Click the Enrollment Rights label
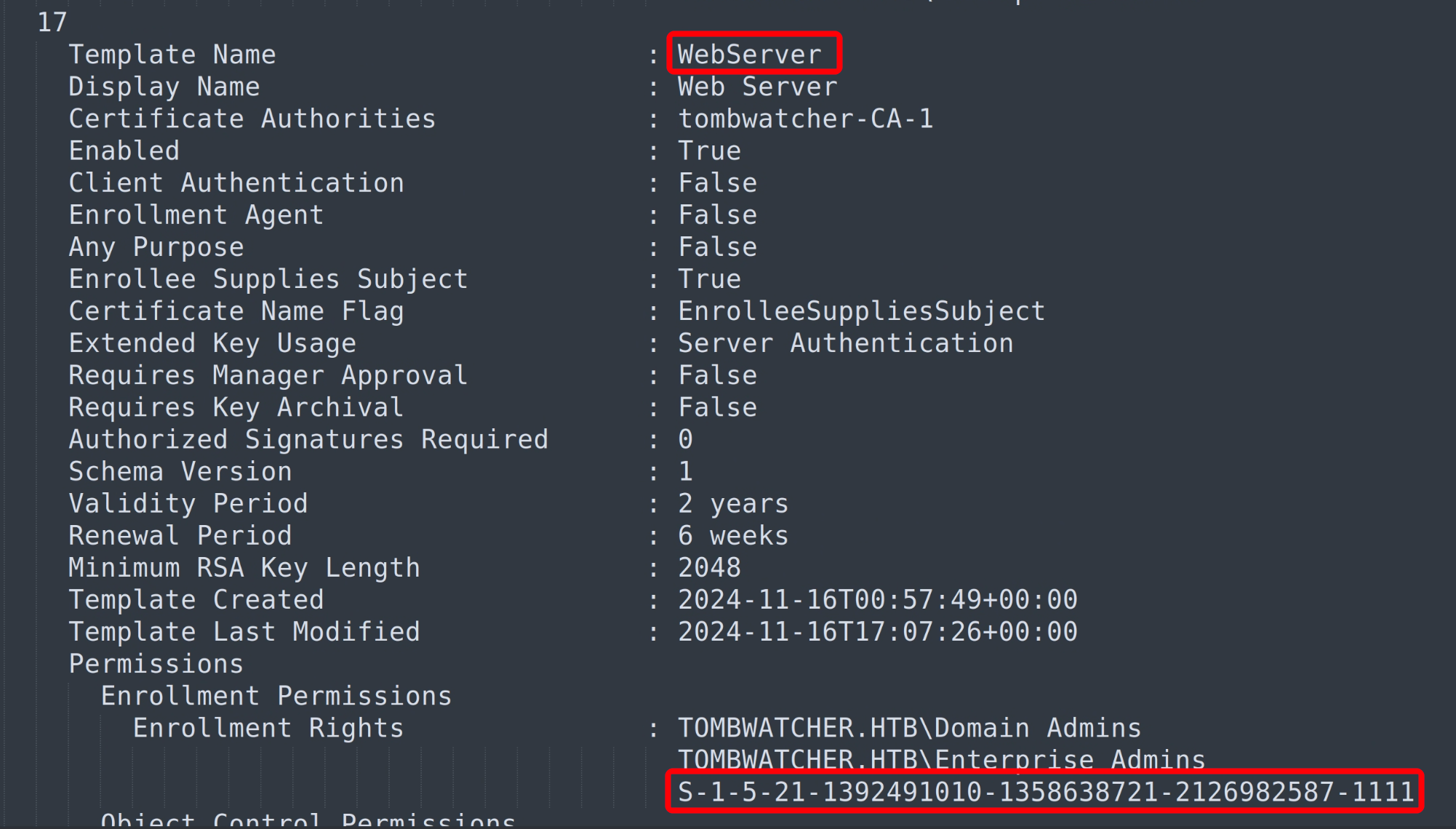The width and height of the screenshot is (1456, 829). click(268, 728)
